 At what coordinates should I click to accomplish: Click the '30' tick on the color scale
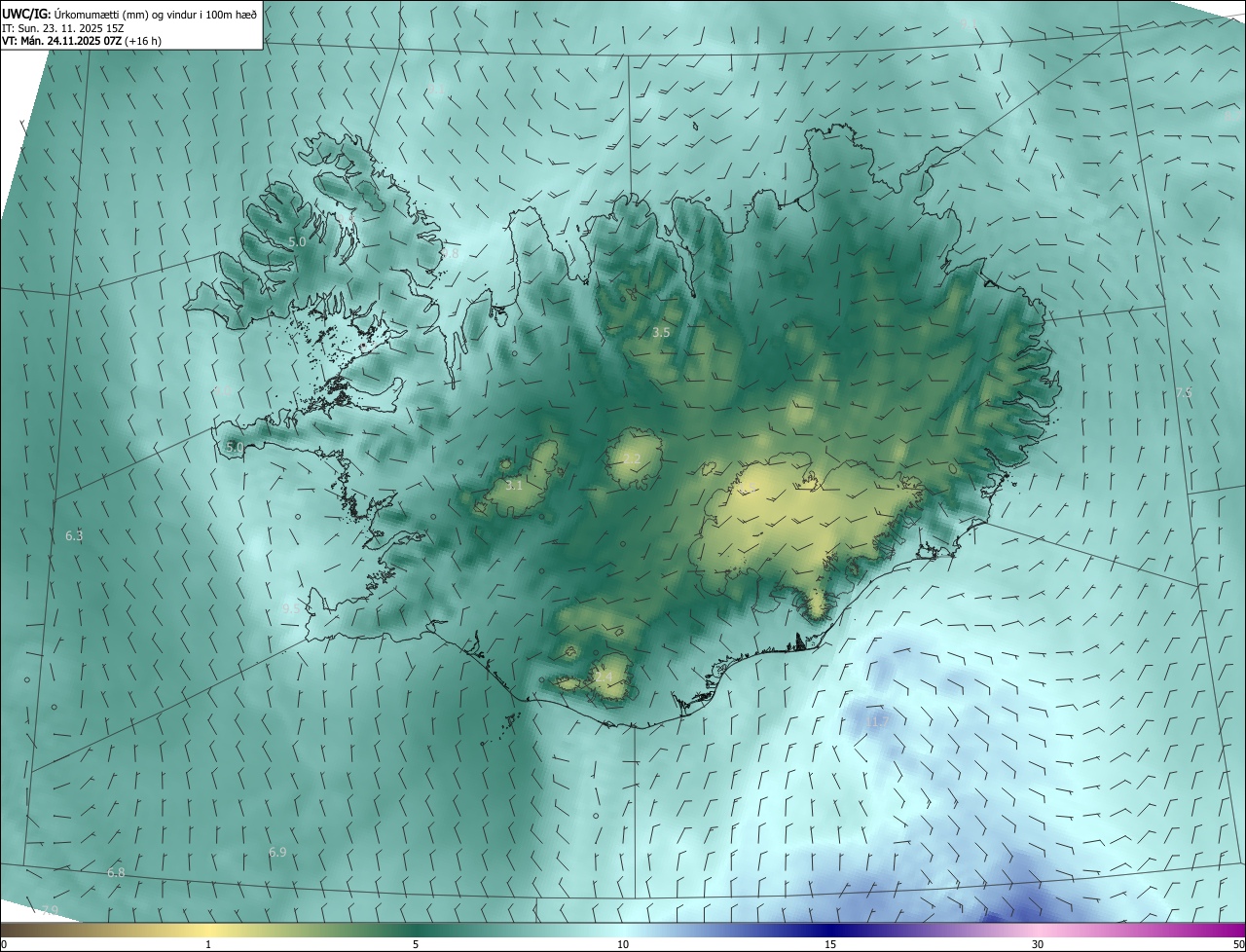pos(1038,944)
